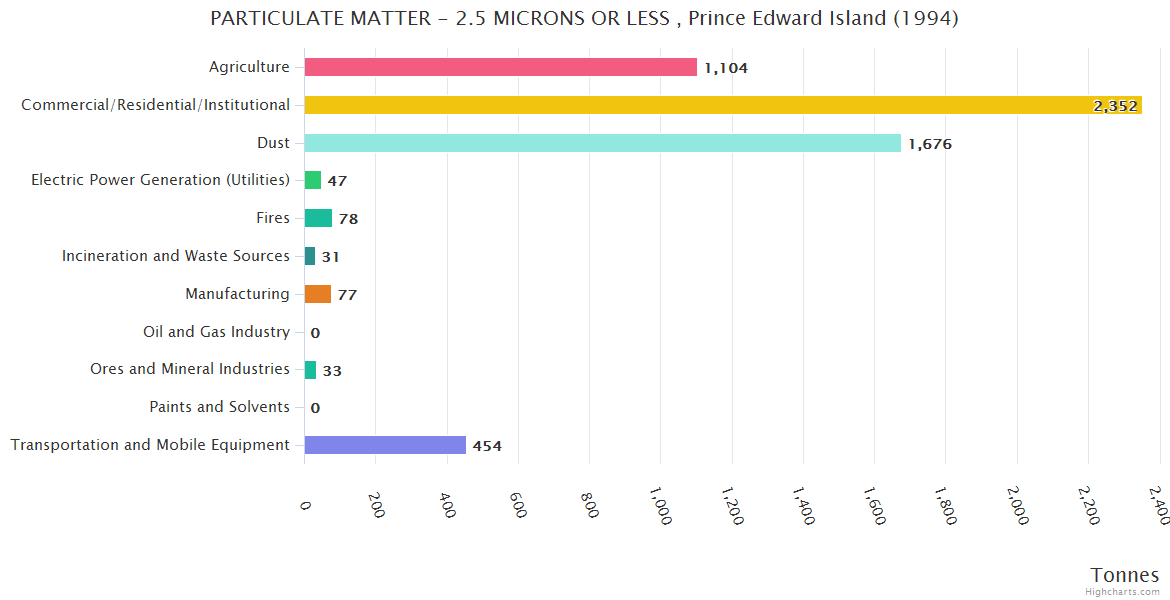Click the teal Fires bar
This screenshot has width=1170, height=600.
[318, 218]
